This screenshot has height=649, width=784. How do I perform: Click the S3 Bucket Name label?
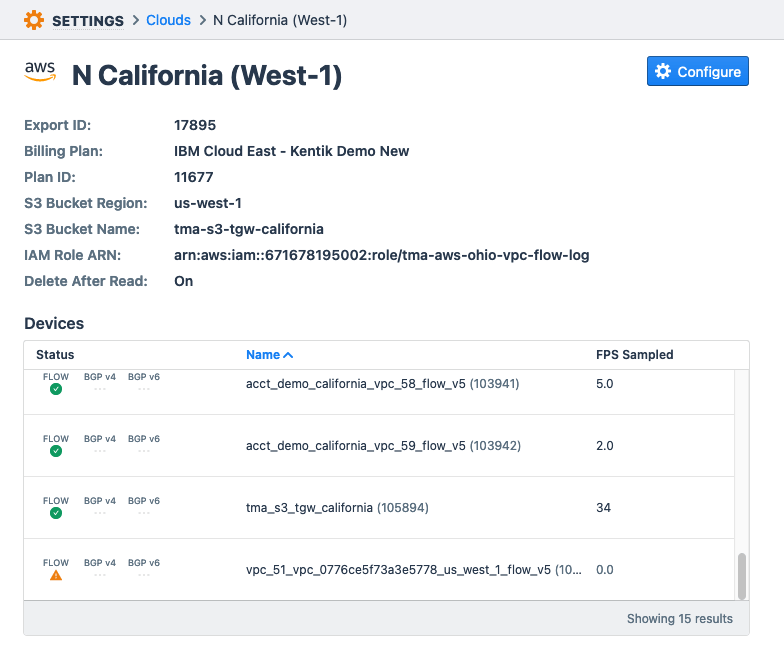(x=82, y=229)
